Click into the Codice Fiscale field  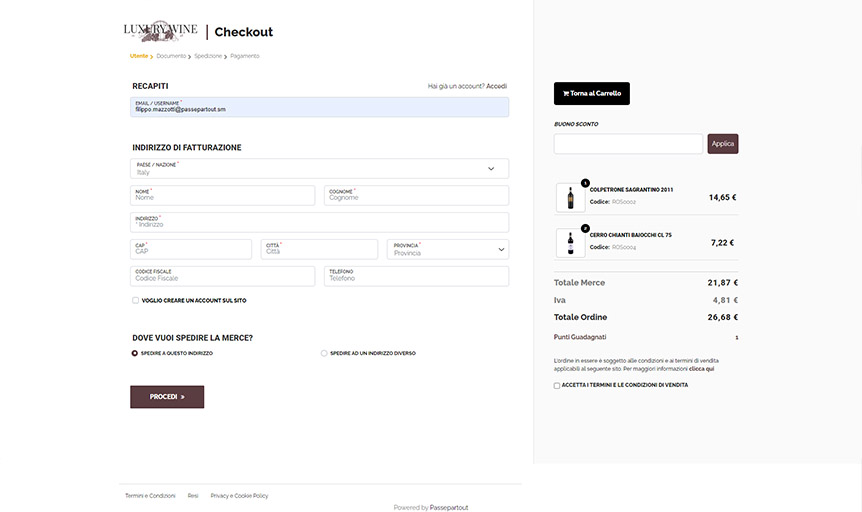pyautogui.click(x=224, y=276)
